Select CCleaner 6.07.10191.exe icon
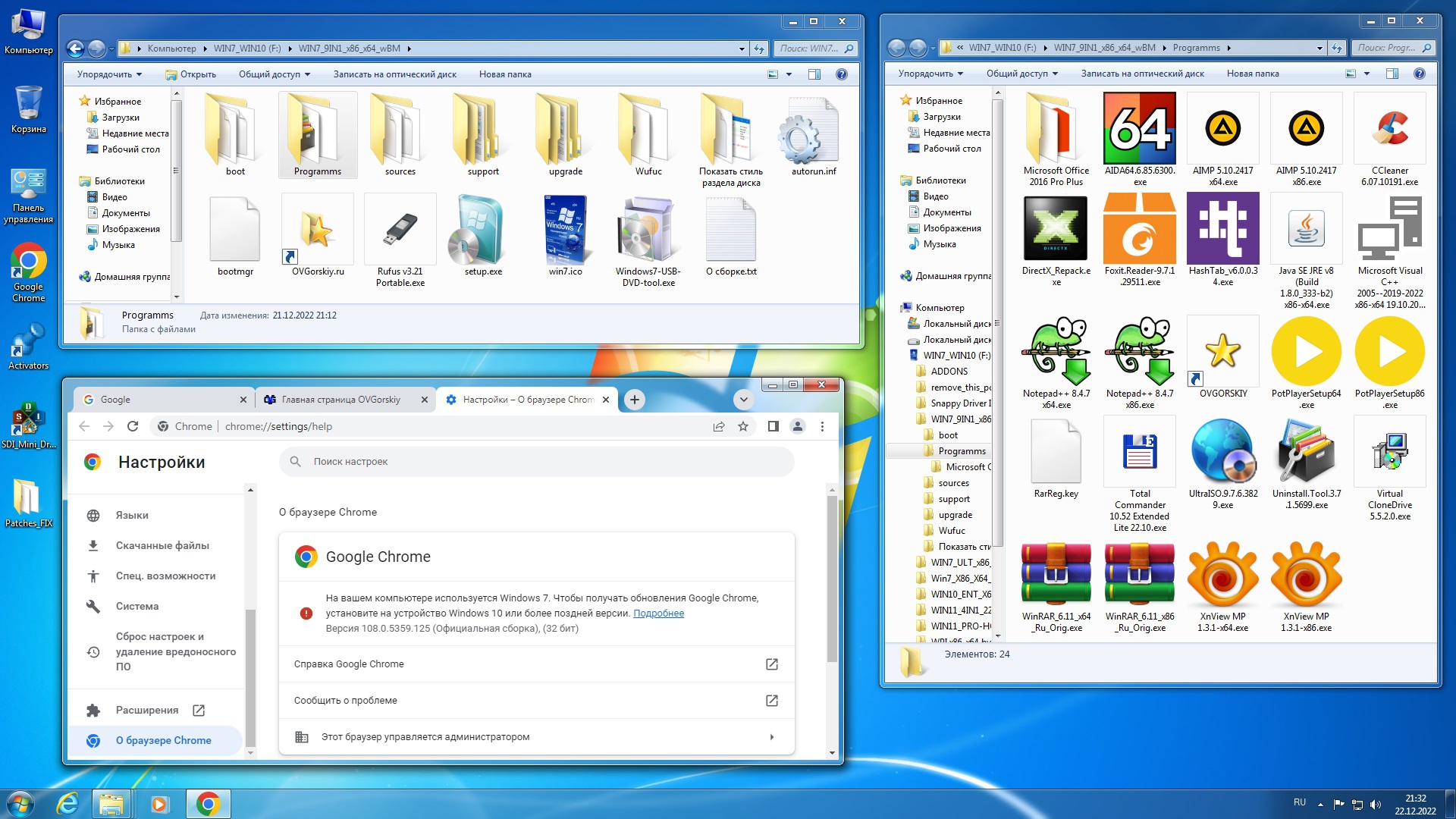The width and height of the screenshot is (1456, 819). [x=1390, y=128]
